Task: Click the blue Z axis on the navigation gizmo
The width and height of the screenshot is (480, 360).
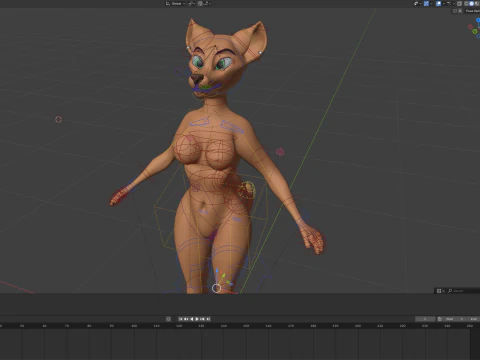Action: tap(478, 20)
